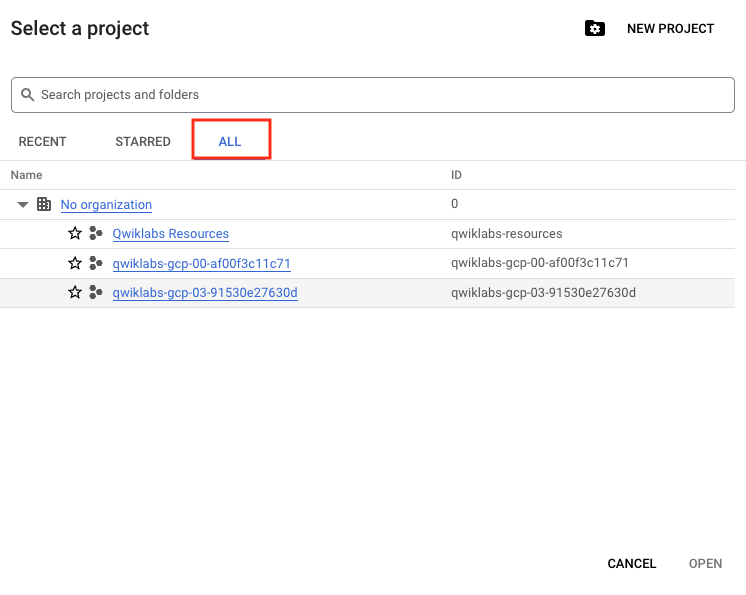The height and width of the screenshot is (595, 746).
Task: Star the Qwiklabs Resources project
Action: tap(75, 234)
